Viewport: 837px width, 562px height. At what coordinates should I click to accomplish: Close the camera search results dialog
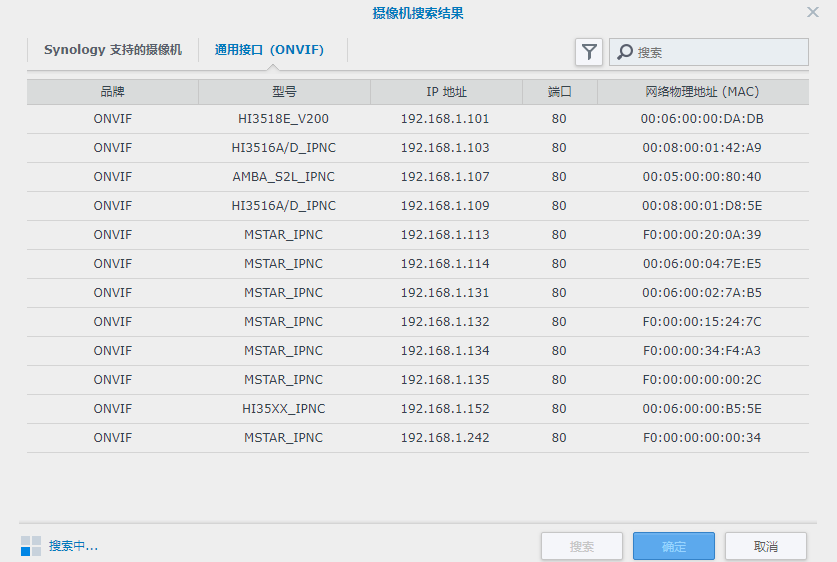813,12
